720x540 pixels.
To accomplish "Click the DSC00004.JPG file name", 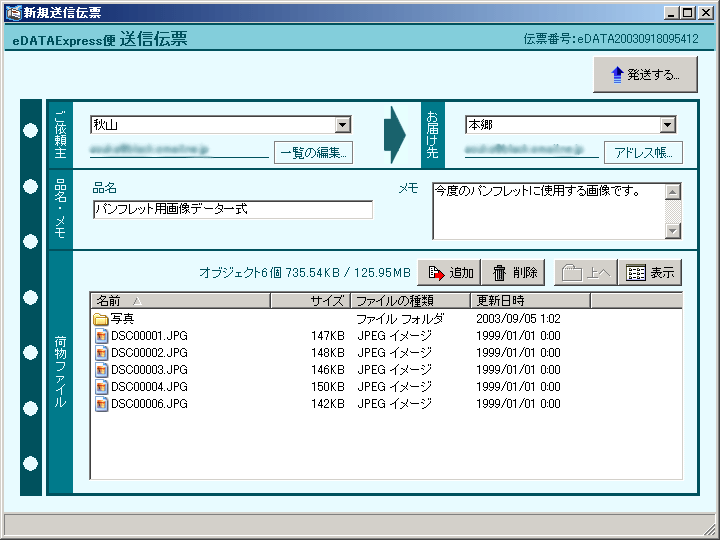I will point(149,387).
